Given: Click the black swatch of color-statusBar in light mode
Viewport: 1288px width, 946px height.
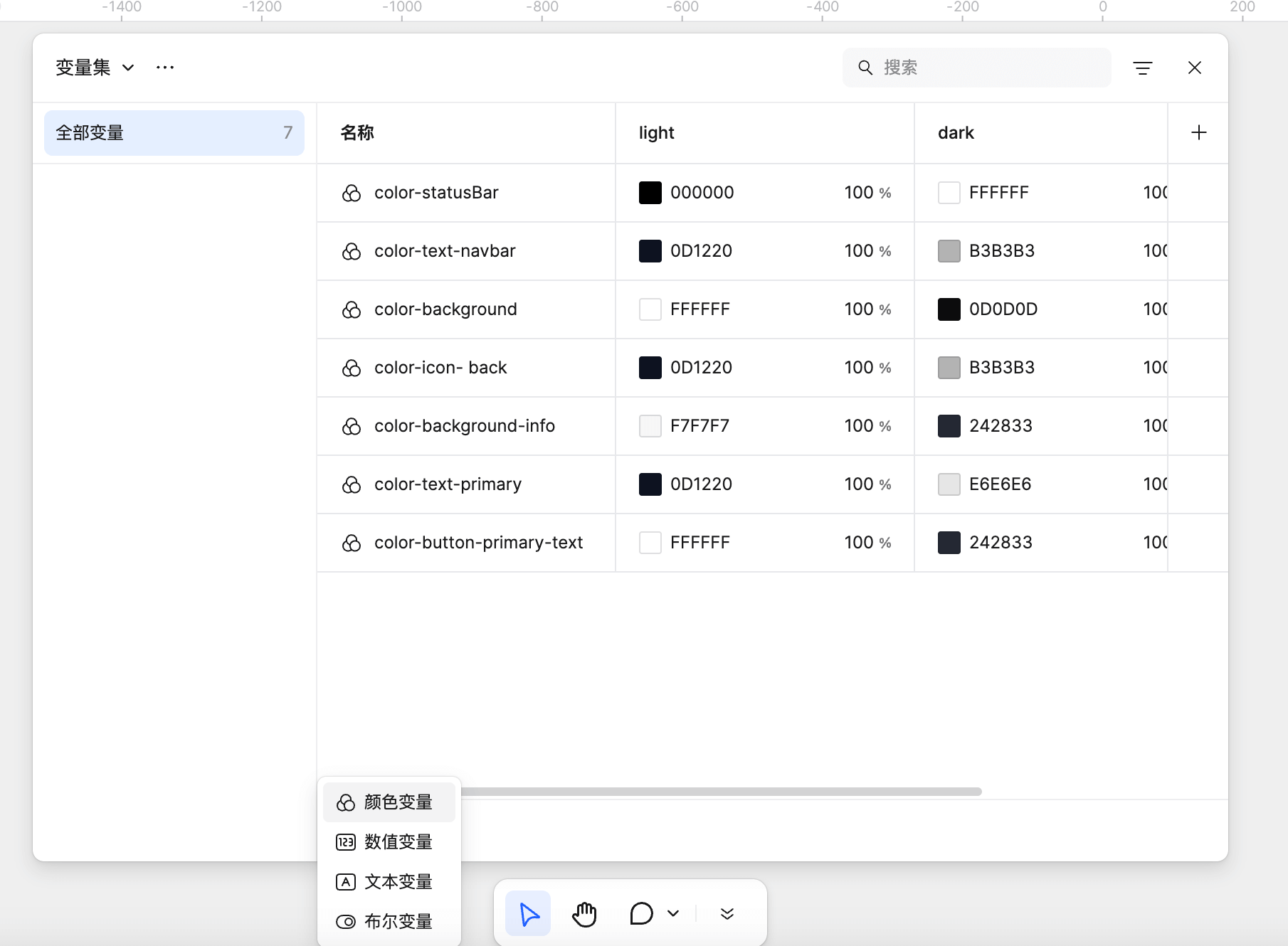Looking at the screenshot, I should [x=650, y=192].
